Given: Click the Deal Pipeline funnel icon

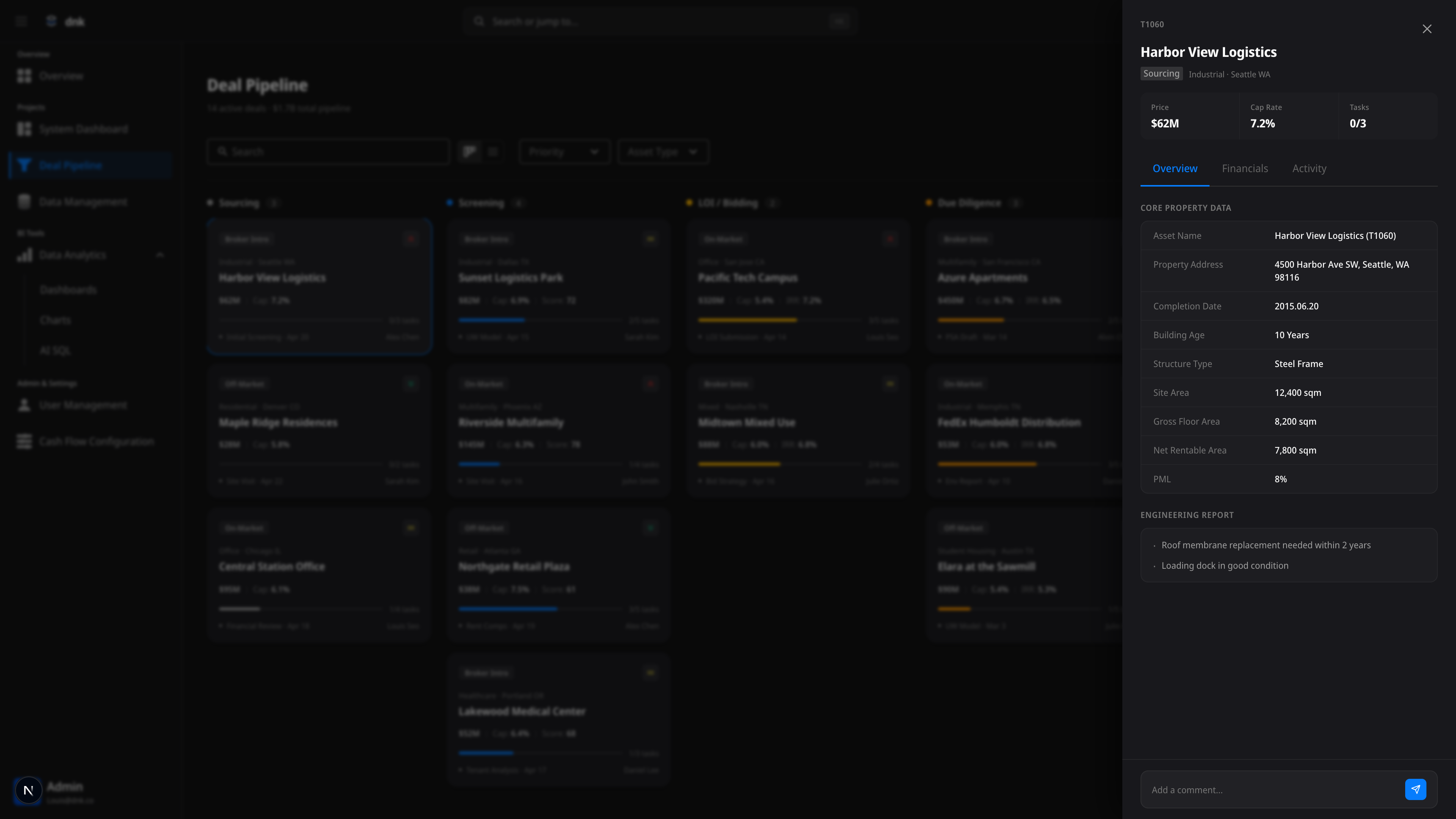Looking at the screenshot, I should point(24,165).
